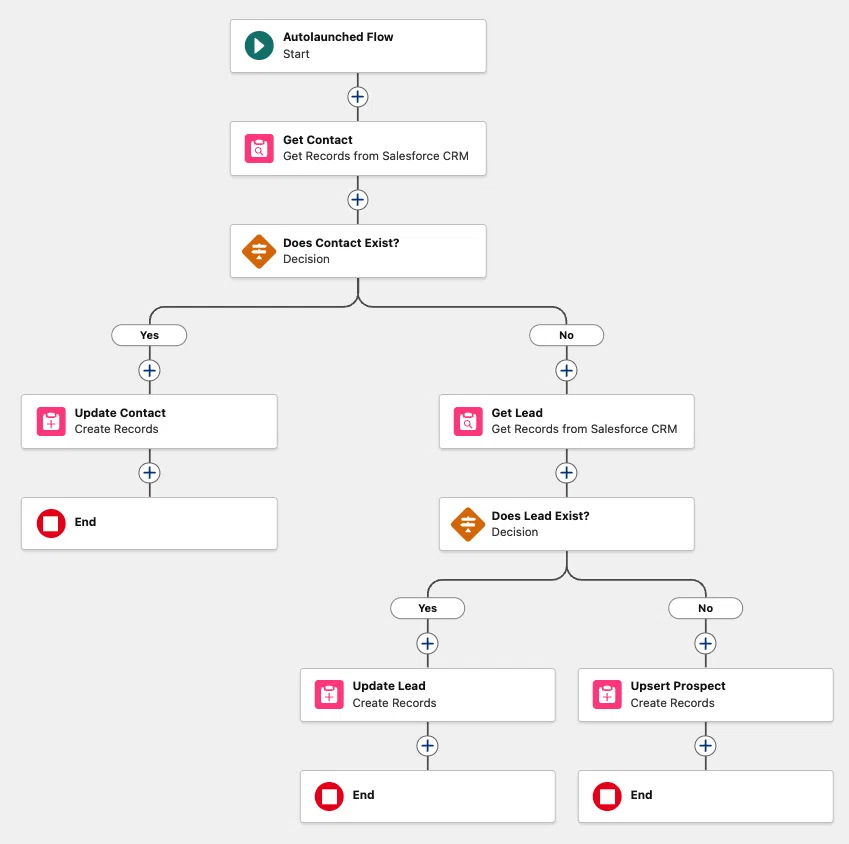Click the green Start play icon
The image size is (849, 844).
tap(259, 45)
